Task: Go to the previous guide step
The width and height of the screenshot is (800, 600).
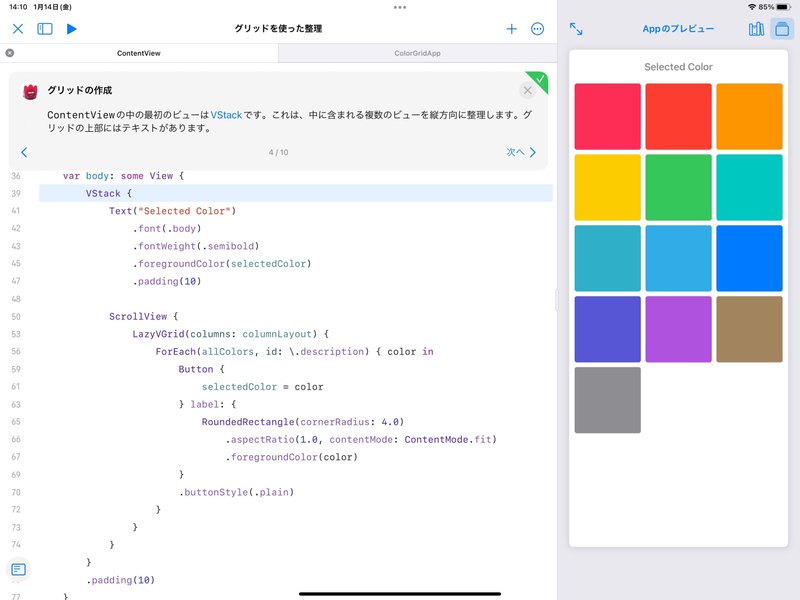Action: [x=24, y=152]
